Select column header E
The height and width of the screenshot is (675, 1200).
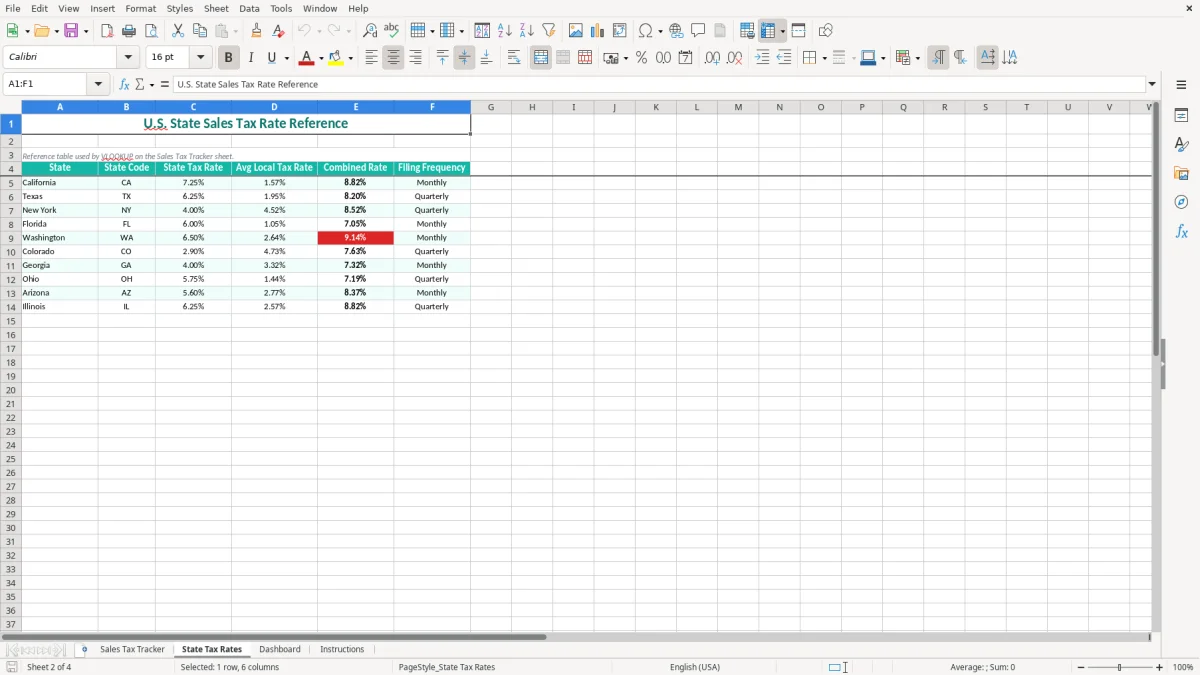point(356,107)
